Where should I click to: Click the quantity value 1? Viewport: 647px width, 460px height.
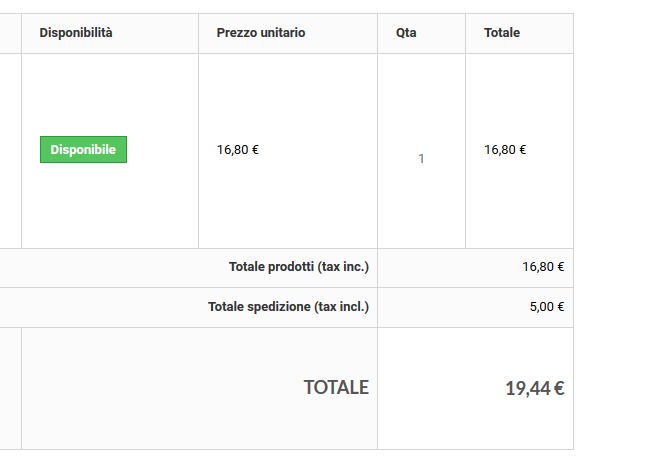pyautogui.click(x=421, y=158)
